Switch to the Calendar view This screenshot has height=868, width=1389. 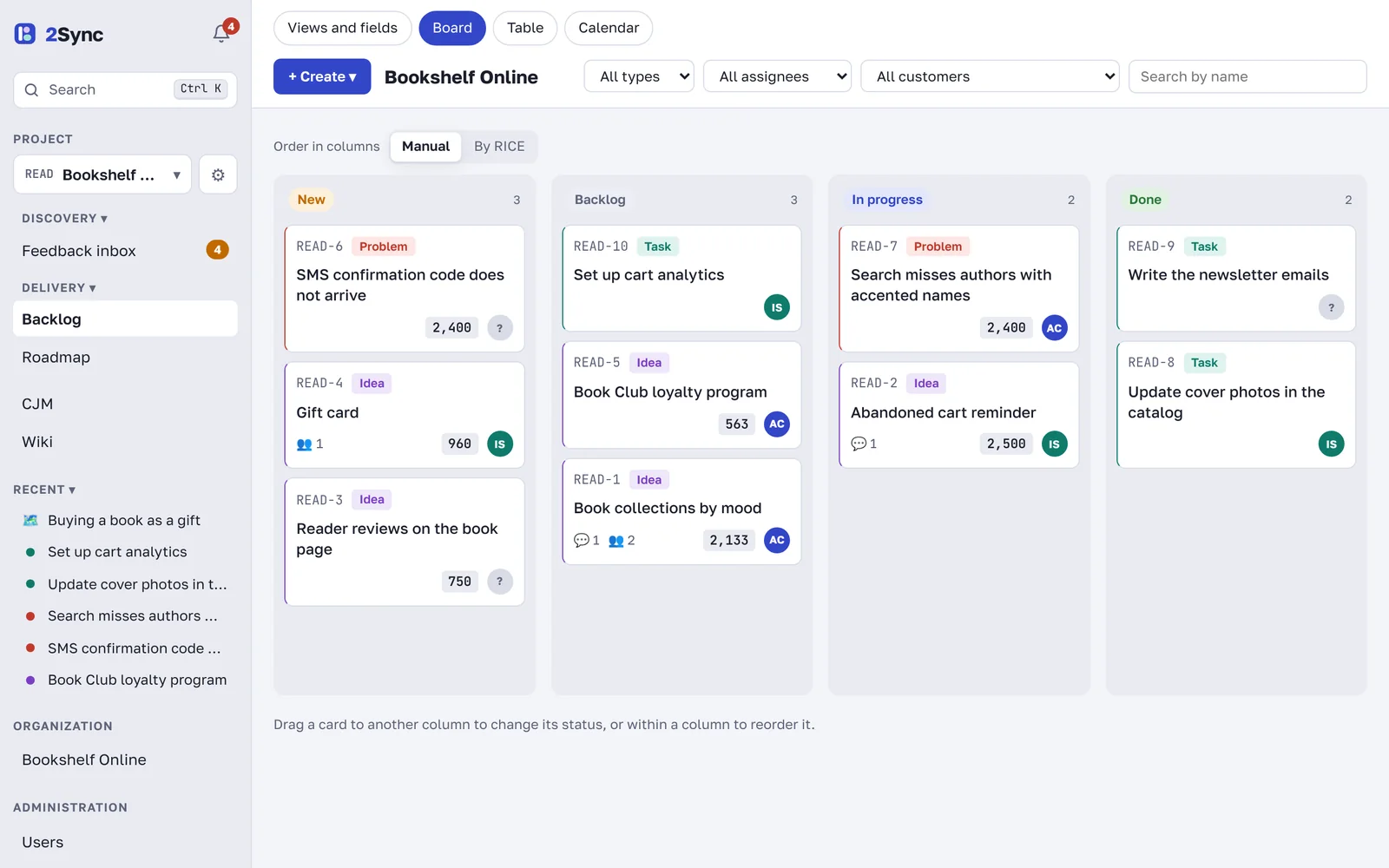609,28
